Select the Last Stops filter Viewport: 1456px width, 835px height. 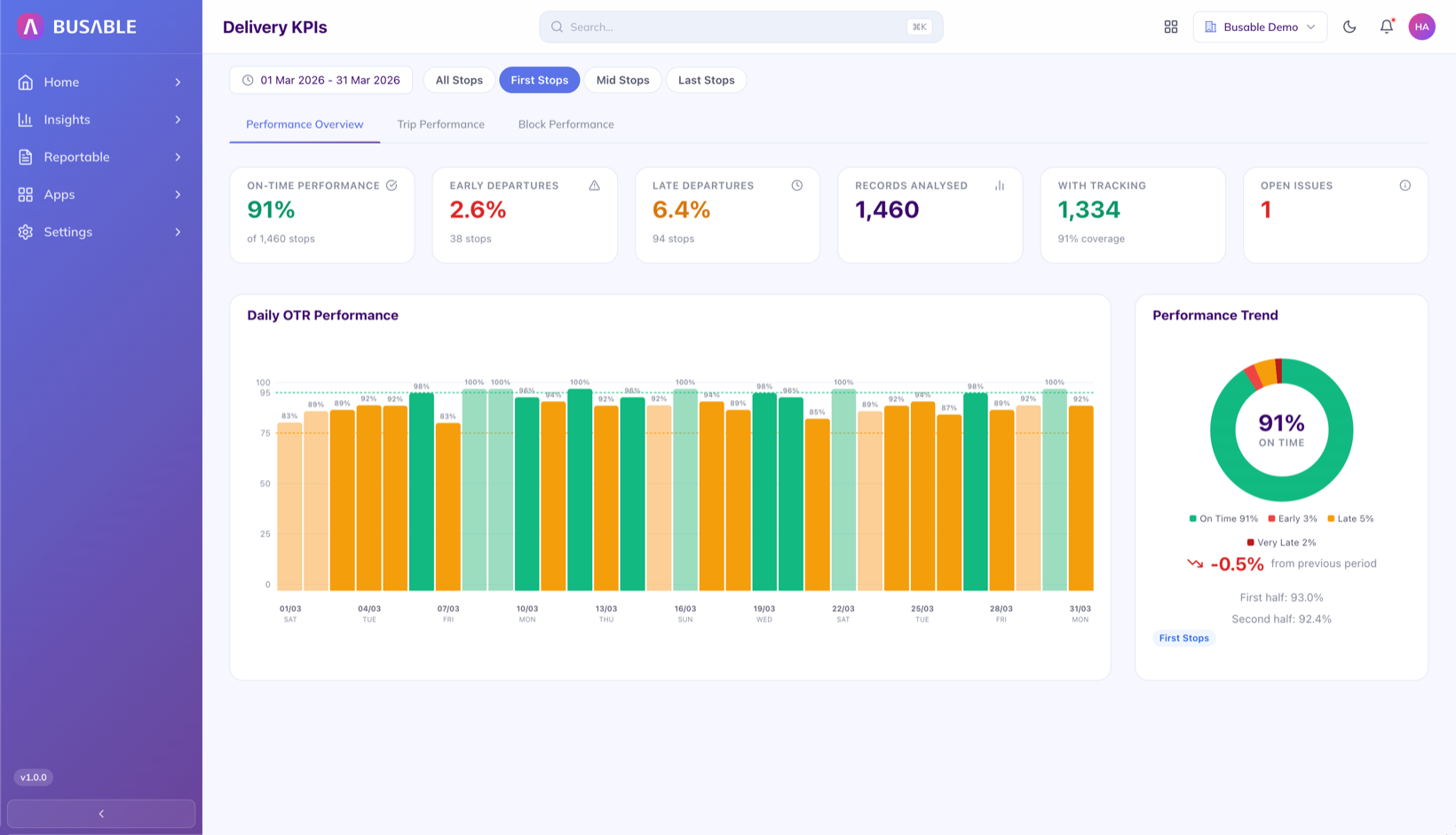pyautogui.click(x=706, y=80)
